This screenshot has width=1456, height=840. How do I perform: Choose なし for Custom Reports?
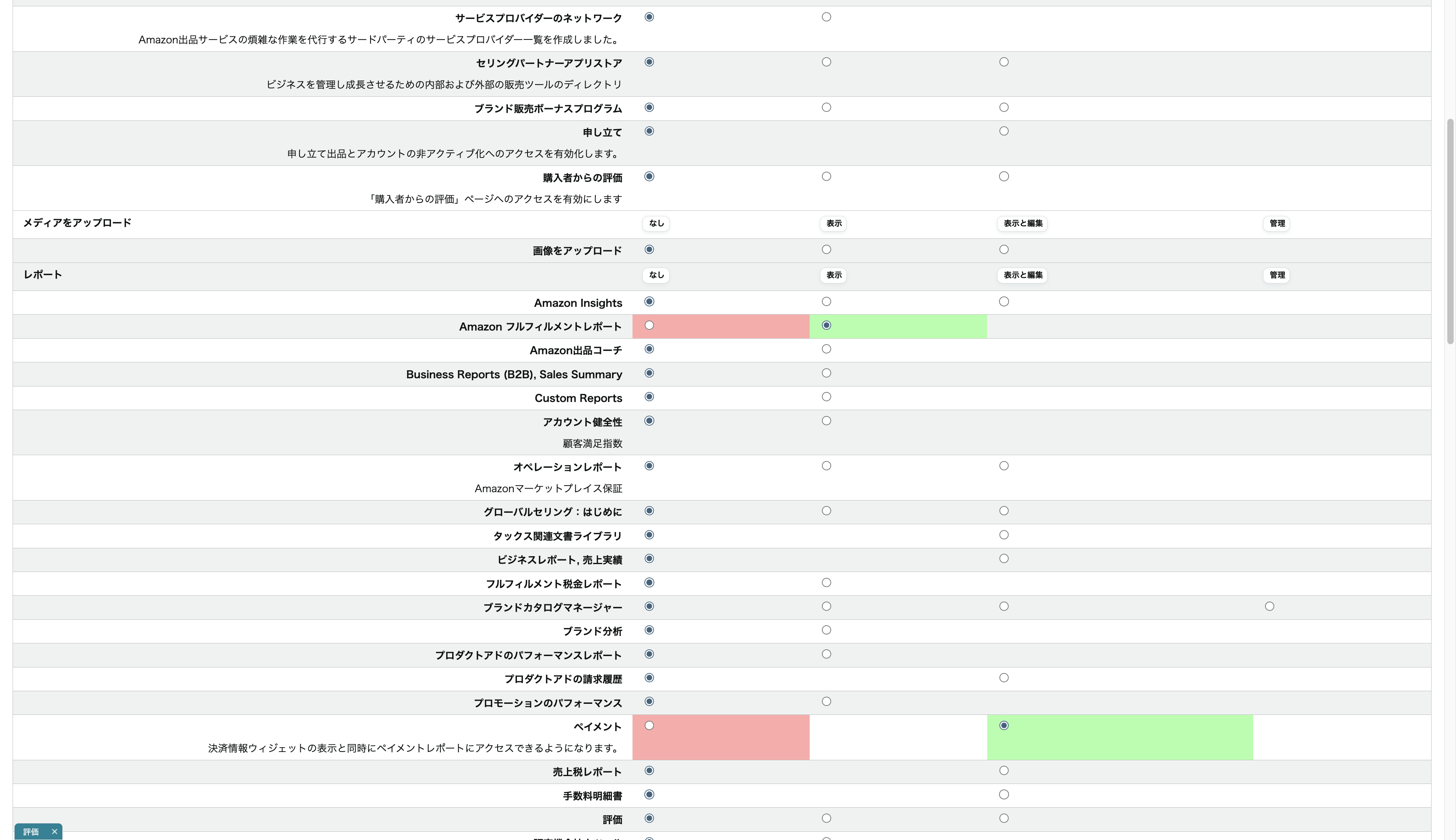[x=649, y=397]
